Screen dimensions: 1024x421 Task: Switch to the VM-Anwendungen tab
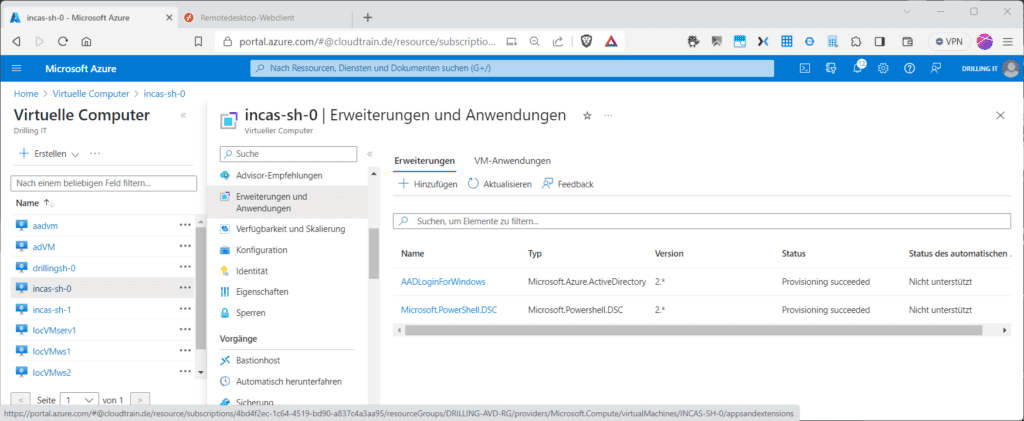(x=512, y=161)
